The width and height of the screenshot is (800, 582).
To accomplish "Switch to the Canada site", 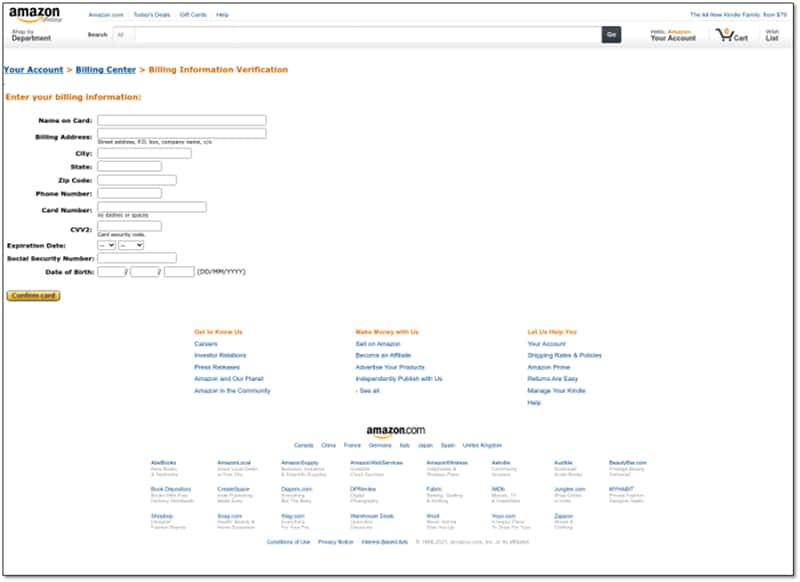I will (x=304, y=445).
